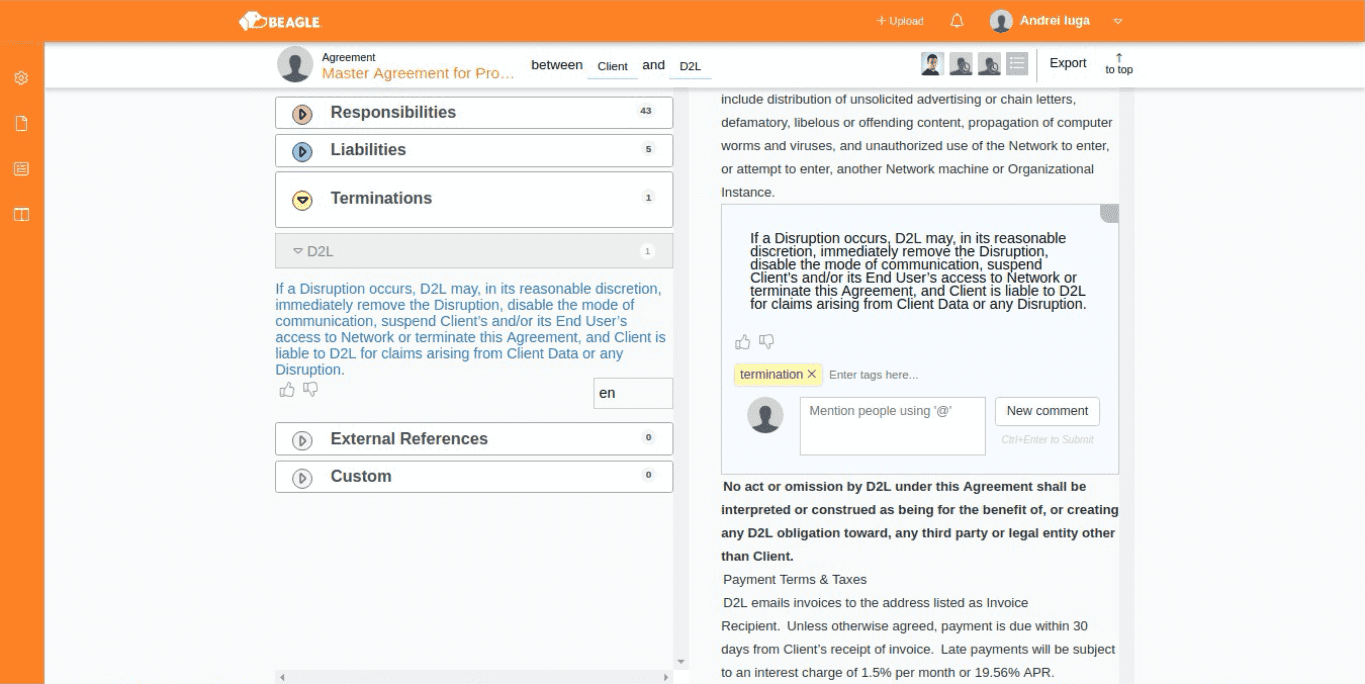Dislike the D2L termination clause in left panel
Image resolution: width=1365 pixels, height=684 pixels.
pyautogui.click(x=310, y=389)
